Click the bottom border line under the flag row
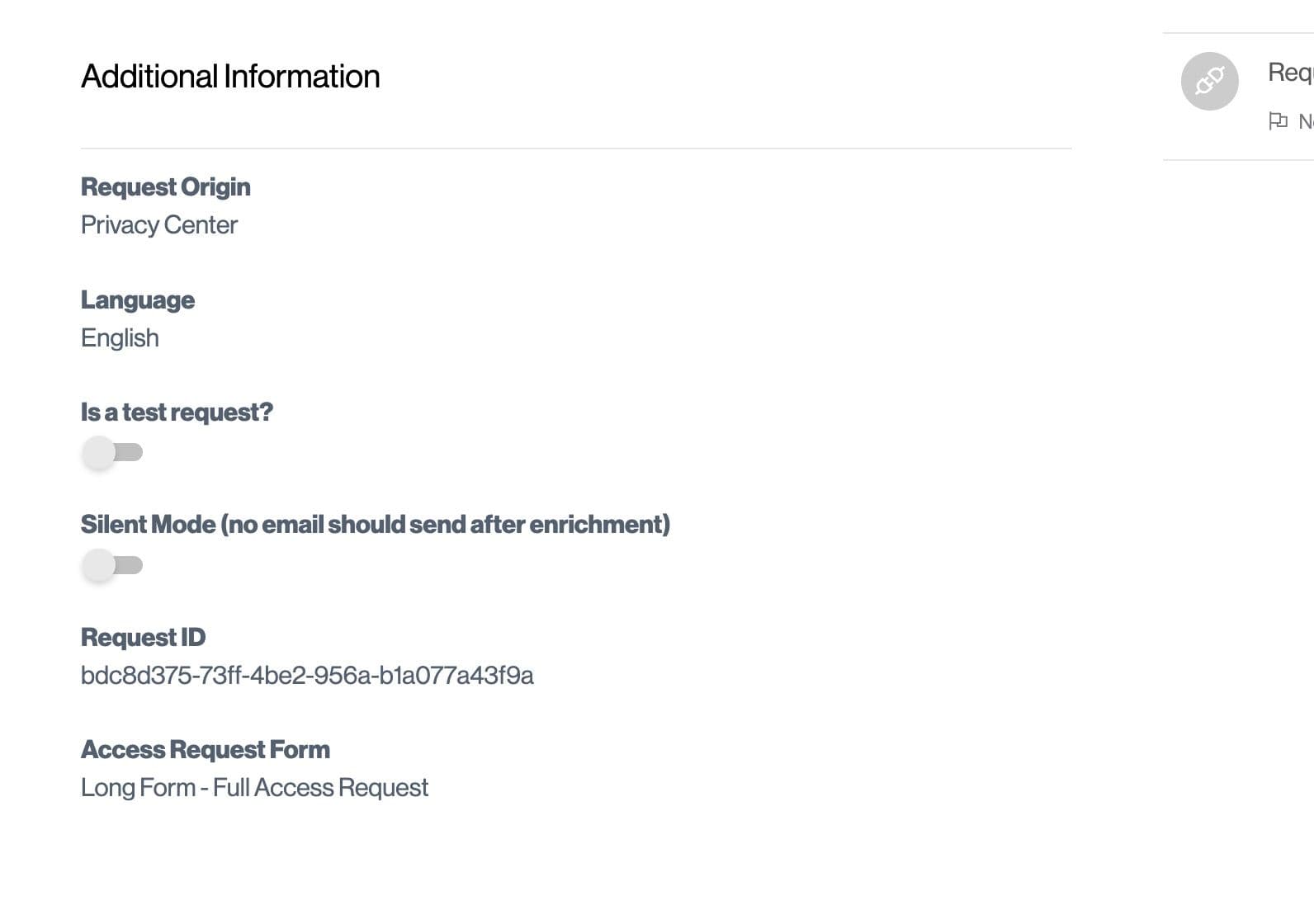1314x924 pixels. click(x=1238, y=160)
